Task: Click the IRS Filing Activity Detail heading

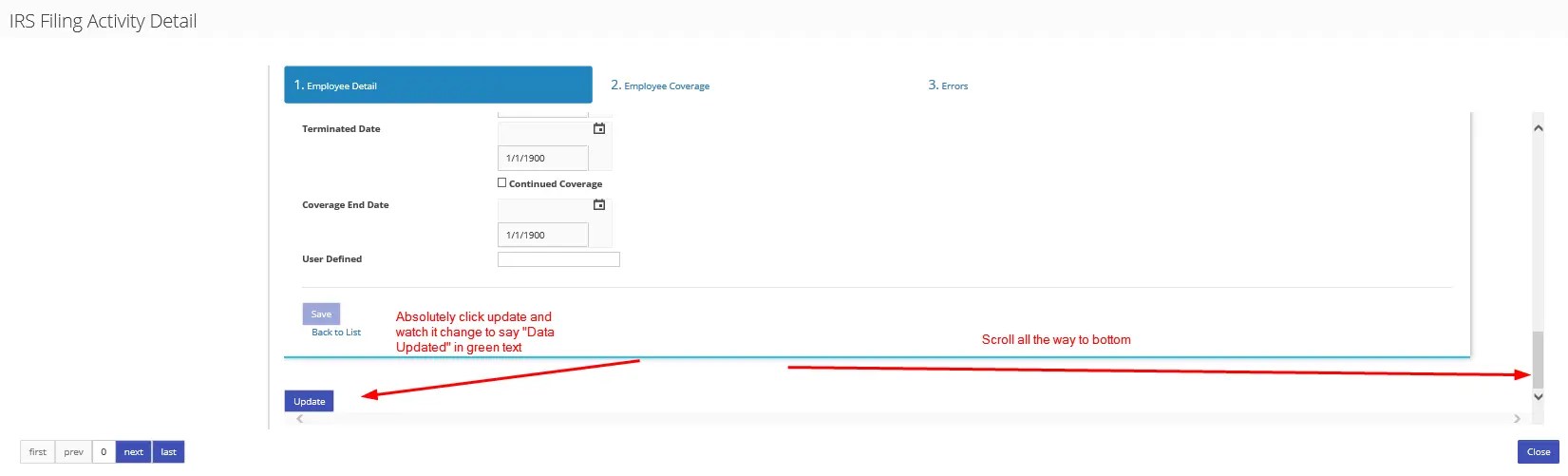Action: click(104, 21)
